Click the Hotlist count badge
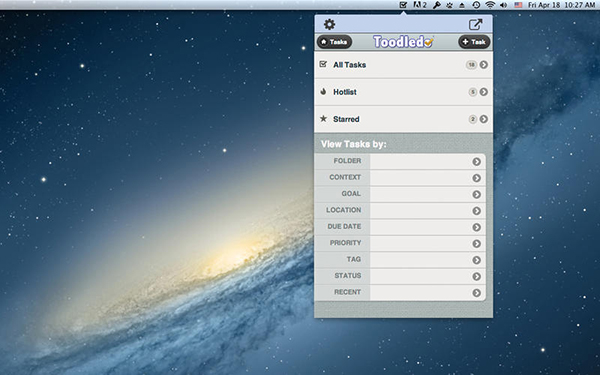Image resolution: width=600 pixels, height=375 pixels. point(473,92)
